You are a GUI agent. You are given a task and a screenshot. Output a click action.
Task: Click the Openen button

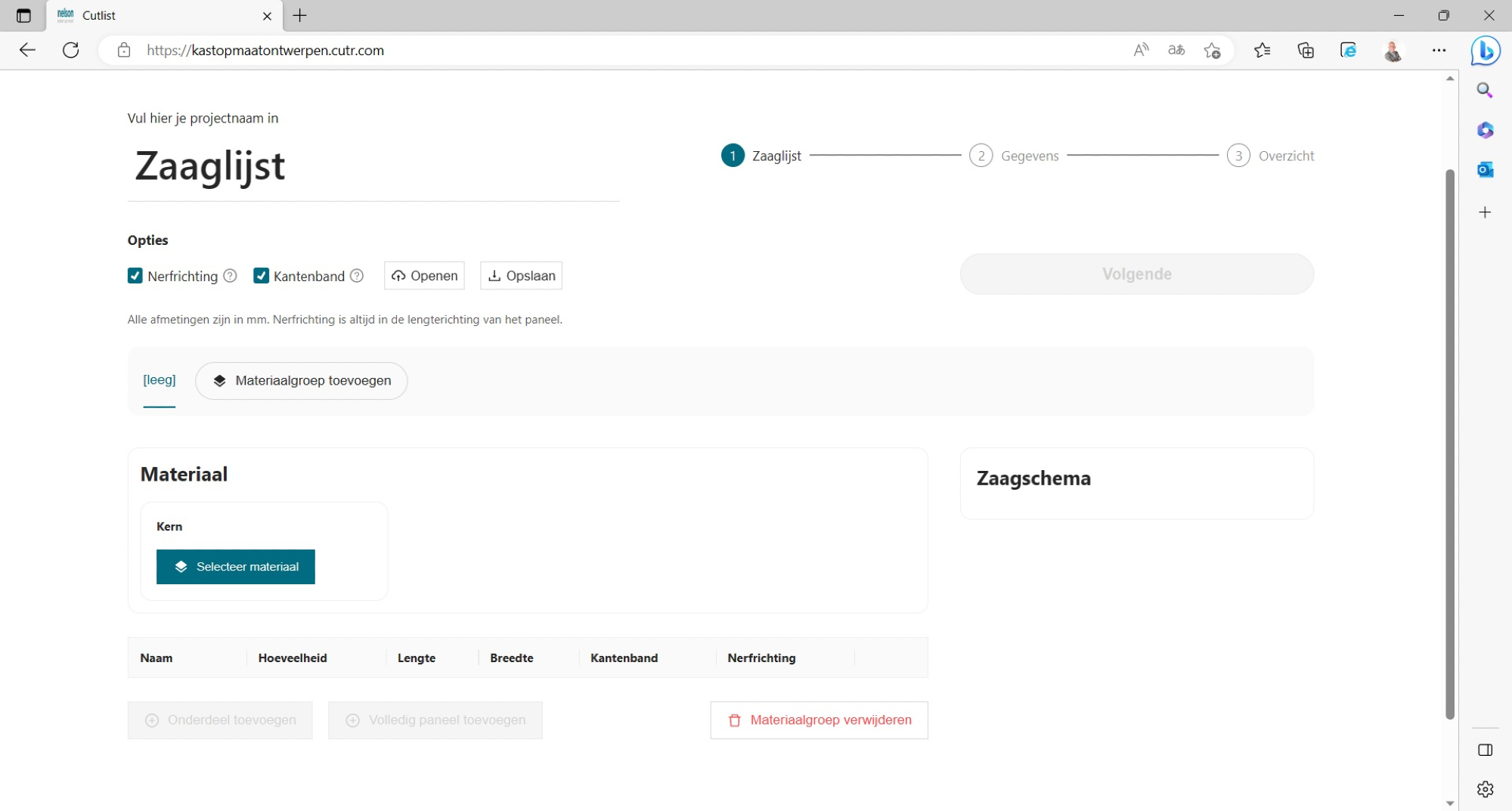tap(424, 276)
